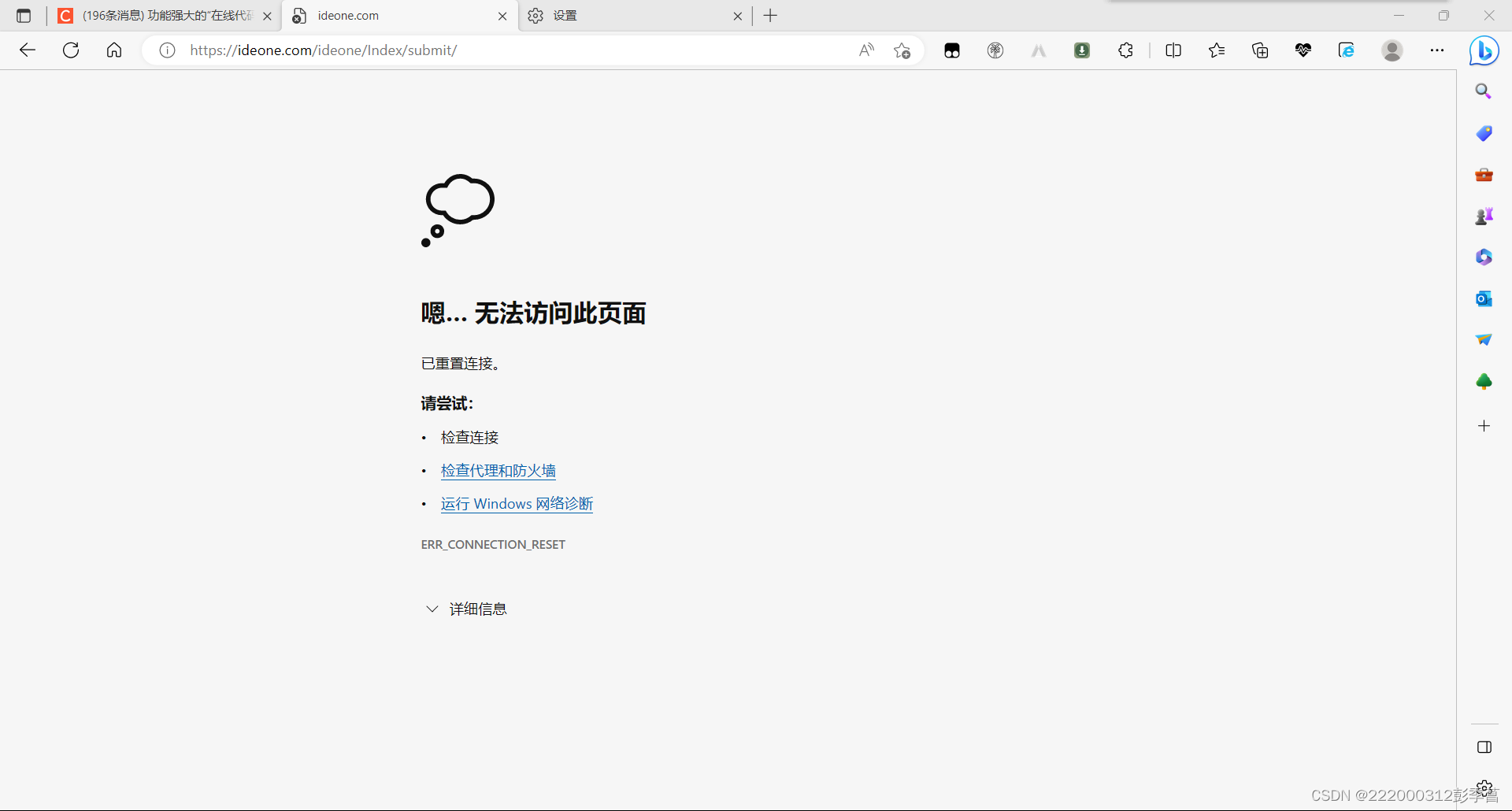This screenshot has height=811, width=1512.
Task: Add this page to favorites
Action: click(x=902, y=50)
